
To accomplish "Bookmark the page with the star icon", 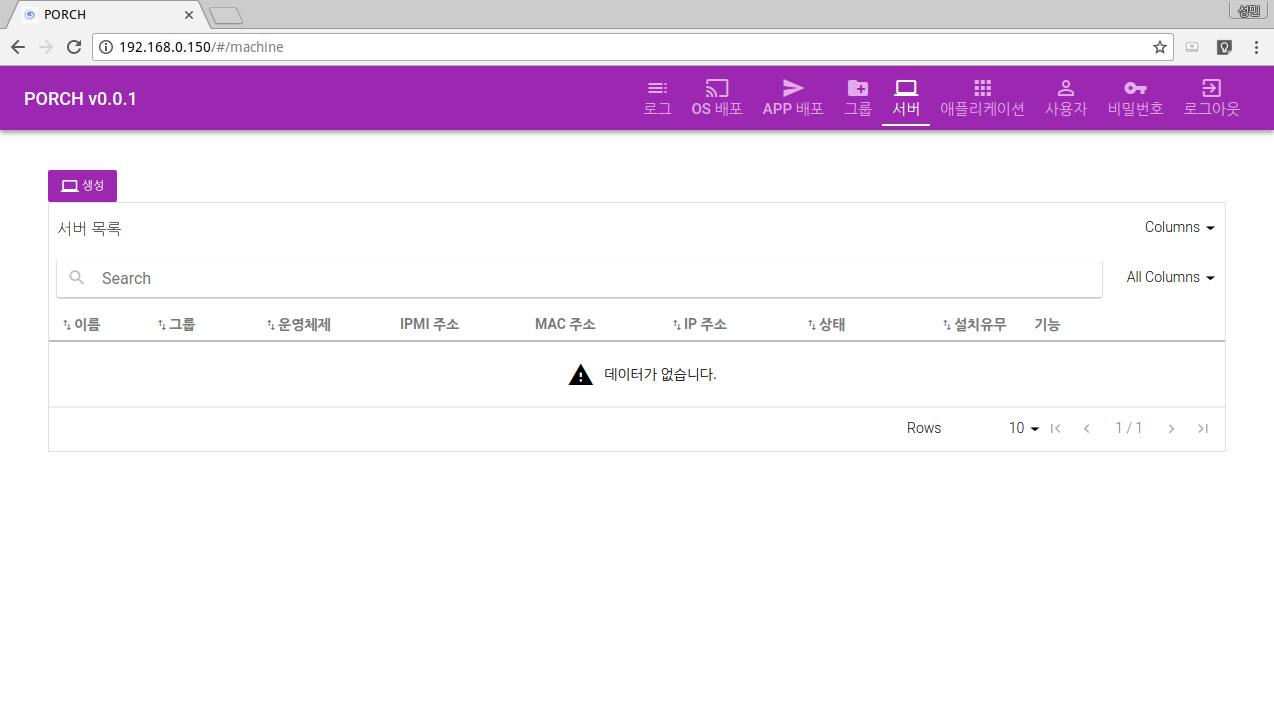I will point(1159,47).
